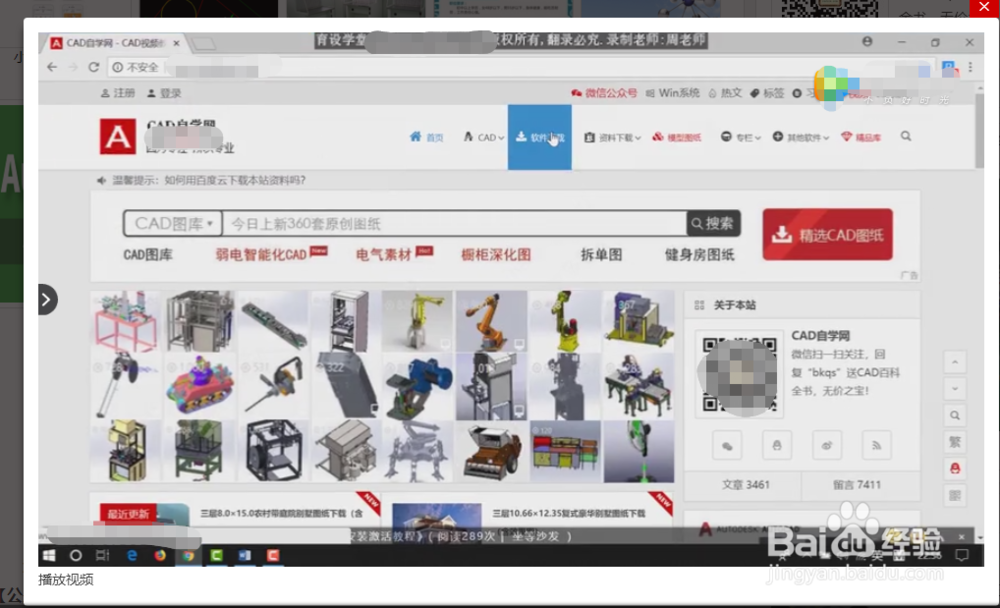Expand the 资料下载 dropdown menu
This screenshot has width=1000, height=608.
click(x=612, y=137)
